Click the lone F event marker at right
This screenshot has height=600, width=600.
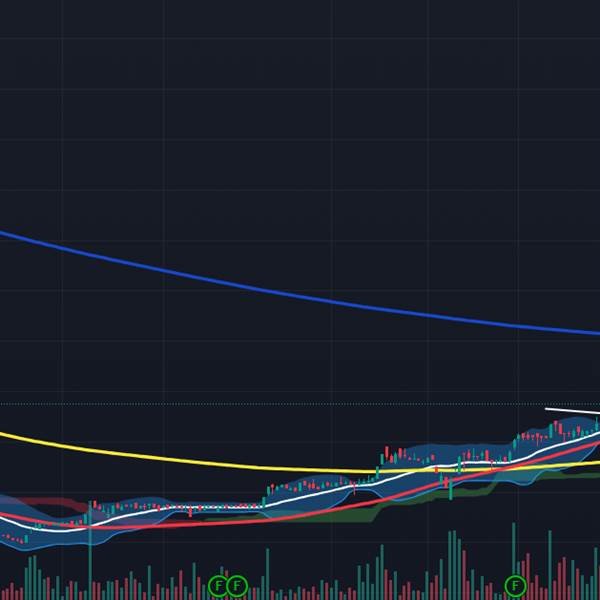point(515,586)
